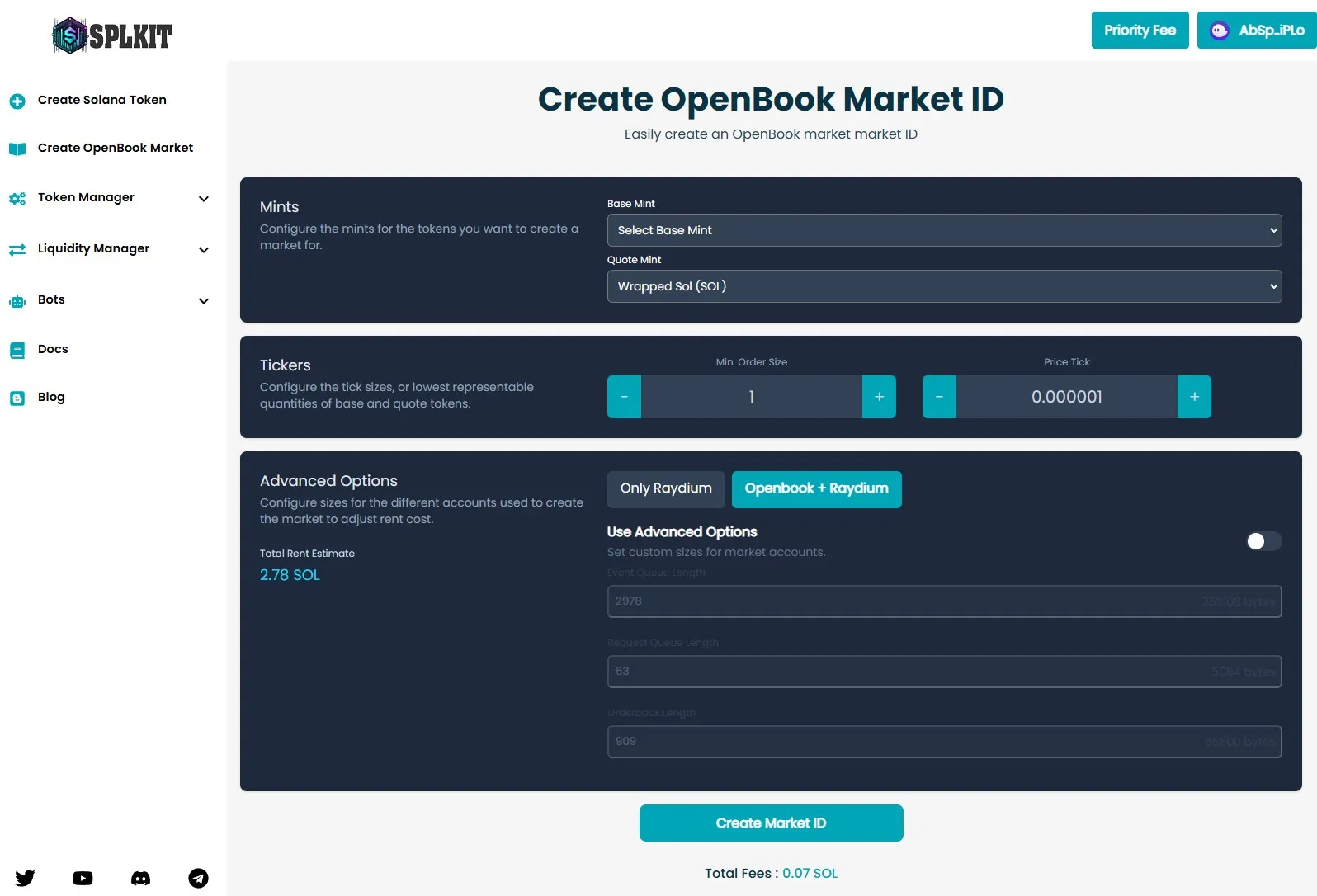Click the document icon beside Docs
Viewport: 1317px width, 896px height.
coord(17,350)
